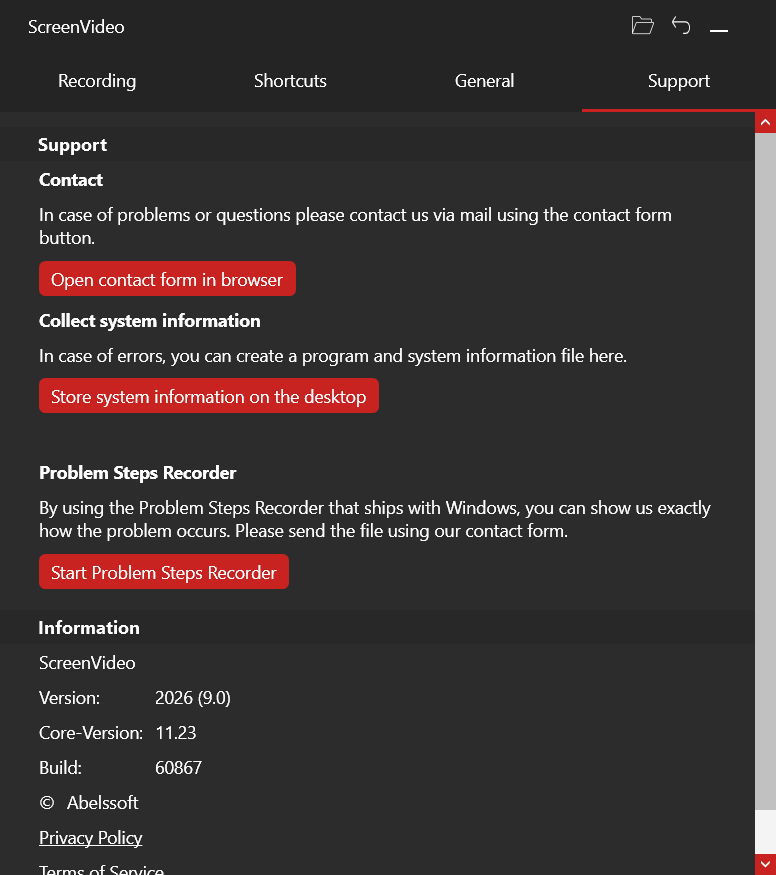Click the scrollbar down arrow
Screen dimensions: 776x875
coord(765,864)
